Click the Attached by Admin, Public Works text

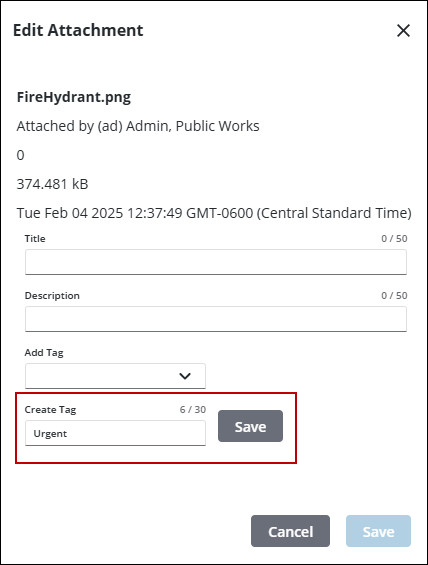138,126
